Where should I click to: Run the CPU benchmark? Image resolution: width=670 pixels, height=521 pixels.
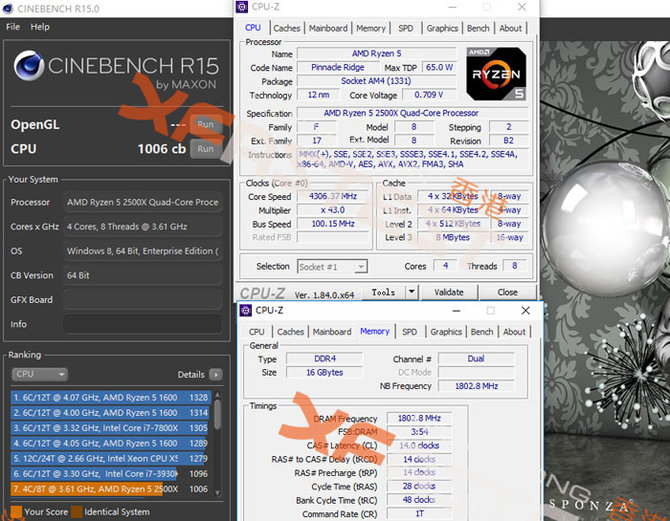click(x=206, y=149)
